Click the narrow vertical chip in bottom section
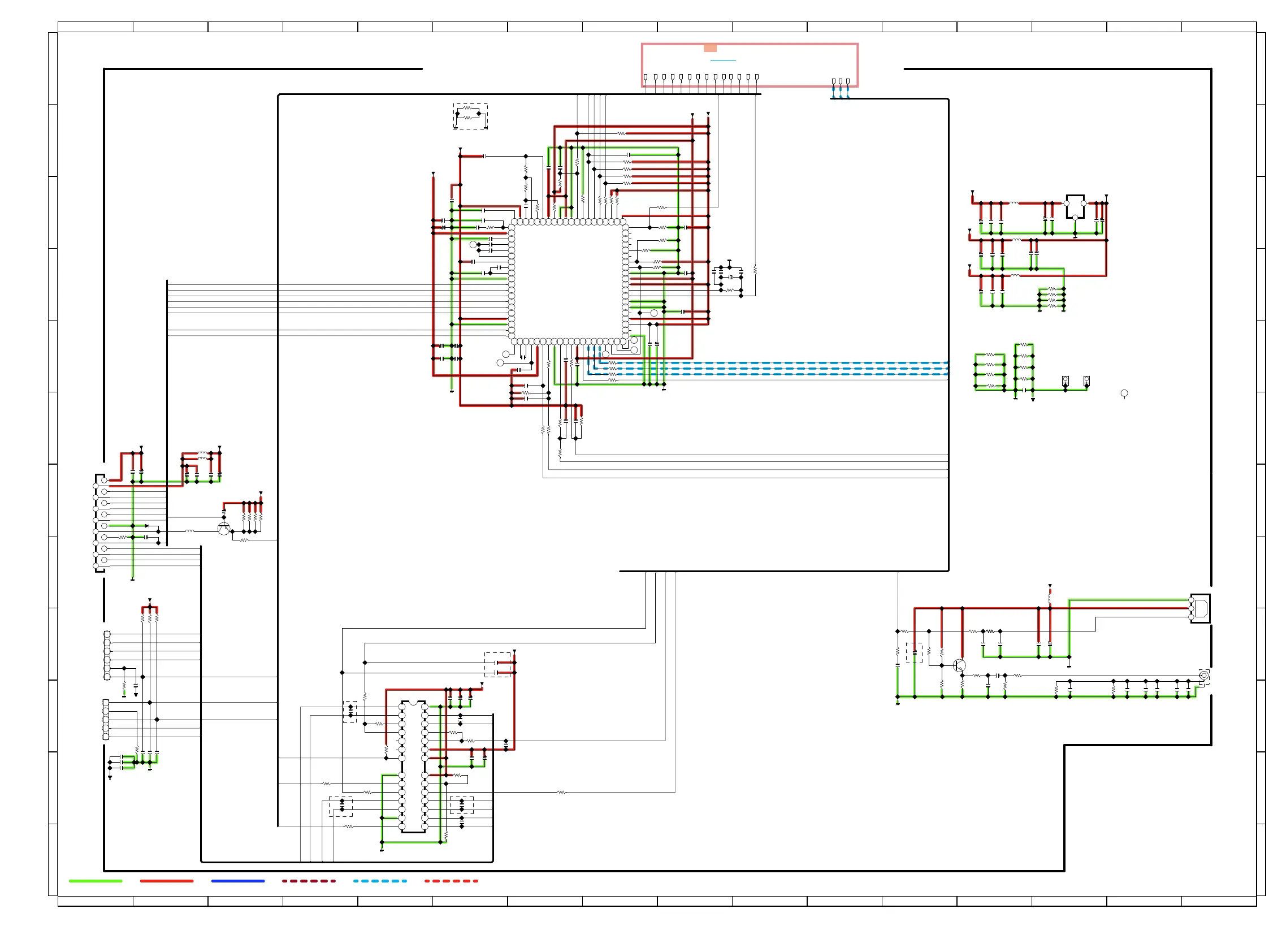This screenshot has height=952, width=1282. (x=413, y=767)
